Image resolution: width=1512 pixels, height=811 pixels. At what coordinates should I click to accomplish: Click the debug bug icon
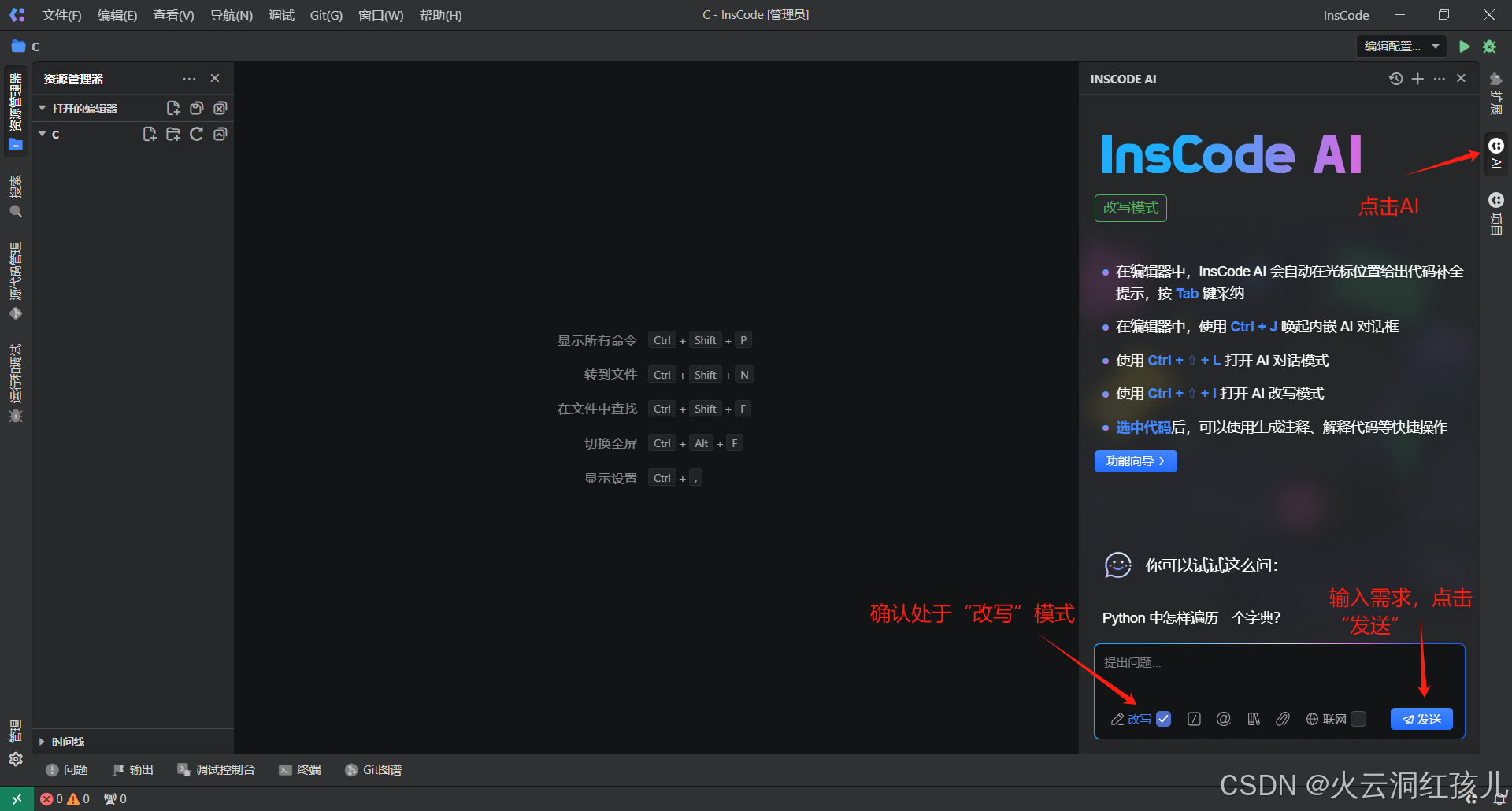click(1489, 46)
